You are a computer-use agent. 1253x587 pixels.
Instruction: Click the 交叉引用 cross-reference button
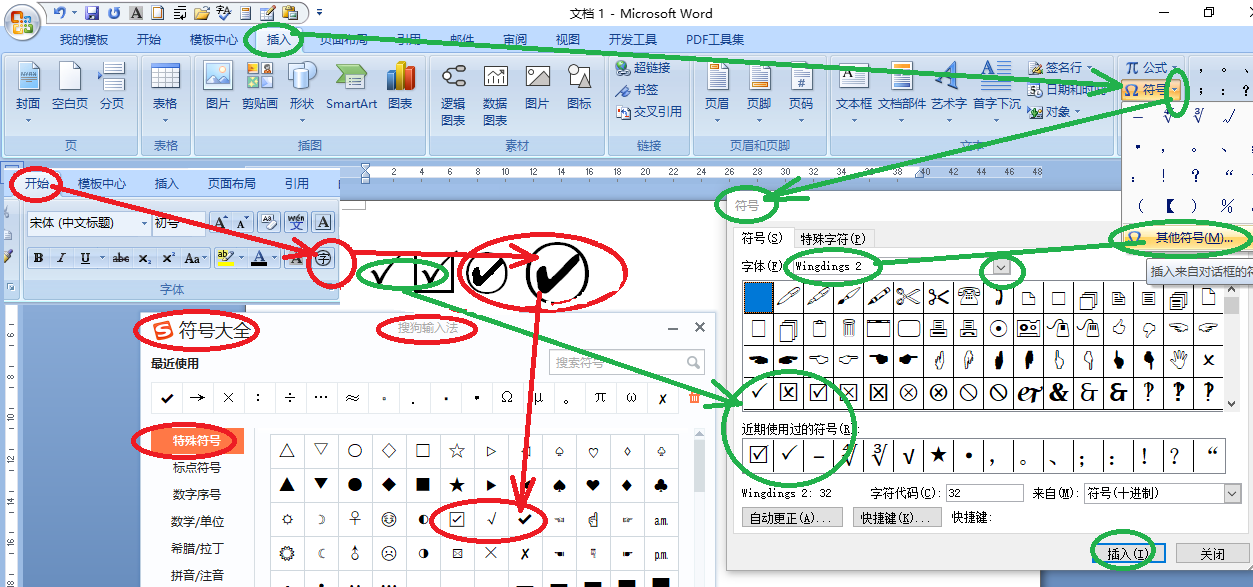coord(647,112)
